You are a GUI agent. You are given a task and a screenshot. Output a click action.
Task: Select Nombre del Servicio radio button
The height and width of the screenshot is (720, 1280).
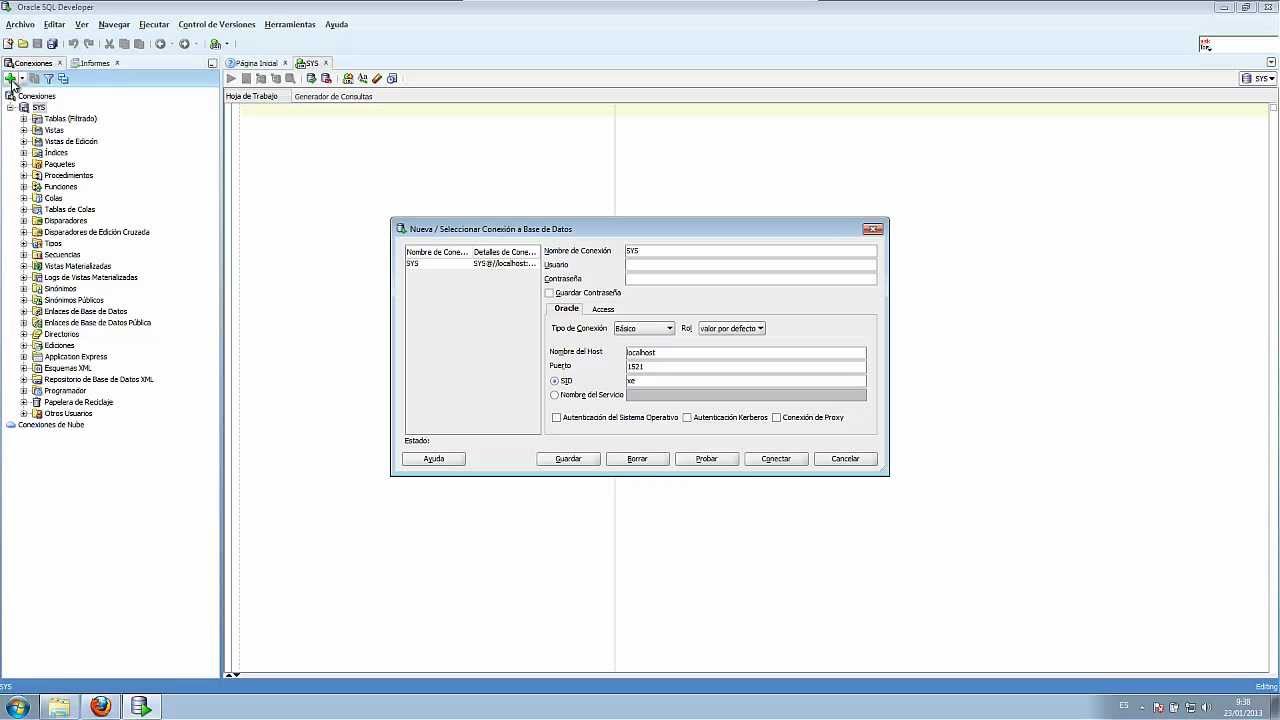[x=554, y=395]
